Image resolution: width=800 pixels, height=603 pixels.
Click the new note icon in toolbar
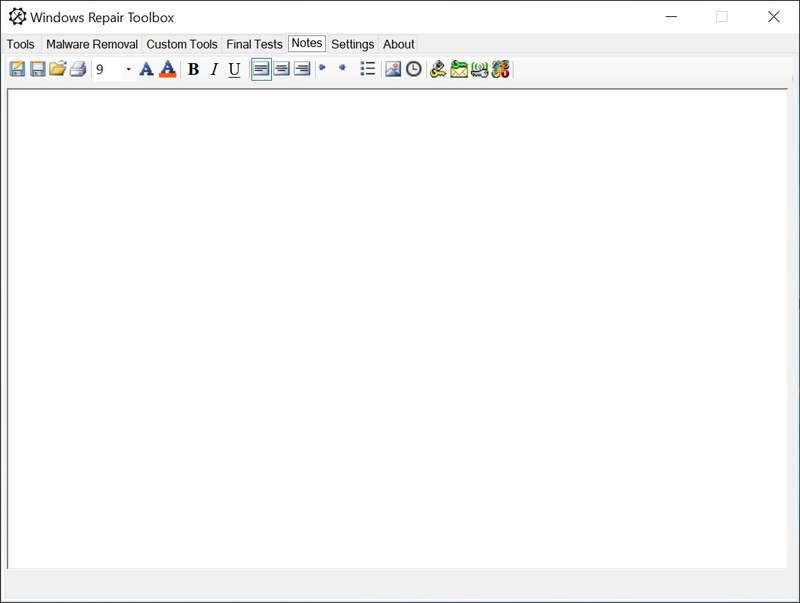(x=17, y=69)
